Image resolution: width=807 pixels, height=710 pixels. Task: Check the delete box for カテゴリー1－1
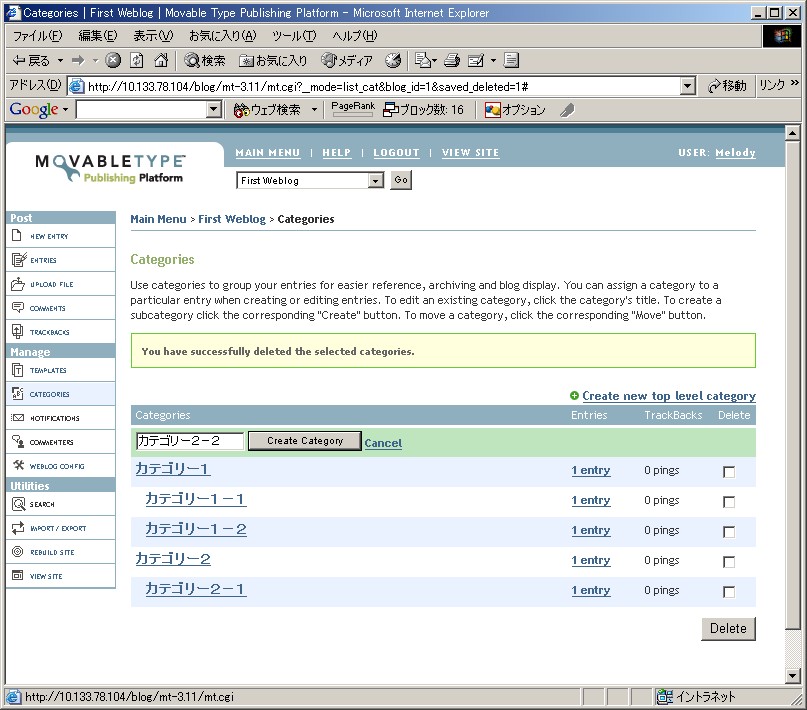coord(729,502)
